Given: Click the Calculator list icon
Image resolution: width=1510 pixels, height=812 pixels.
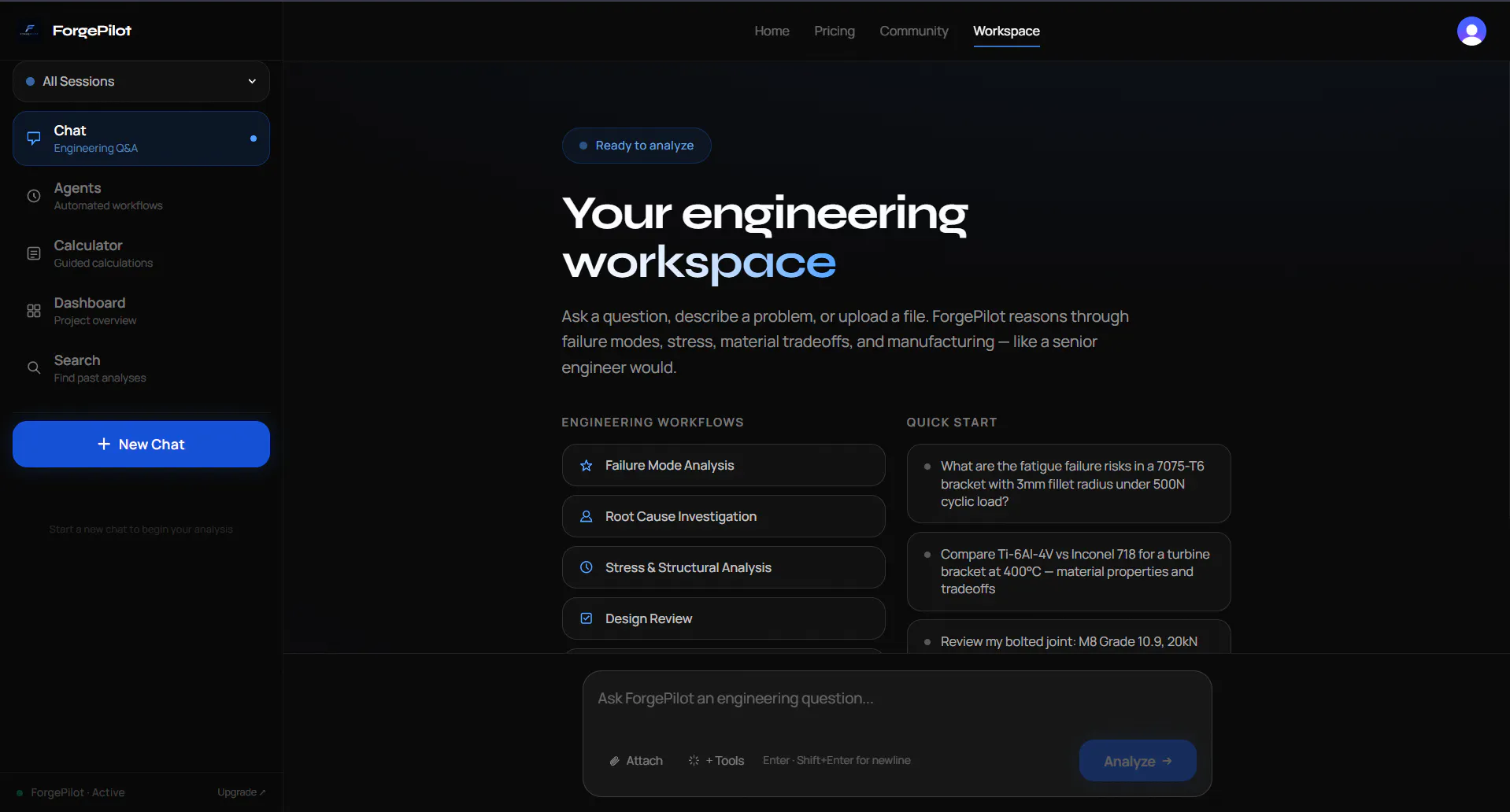Looking at the screenshot, I should (x=34, y=253).
